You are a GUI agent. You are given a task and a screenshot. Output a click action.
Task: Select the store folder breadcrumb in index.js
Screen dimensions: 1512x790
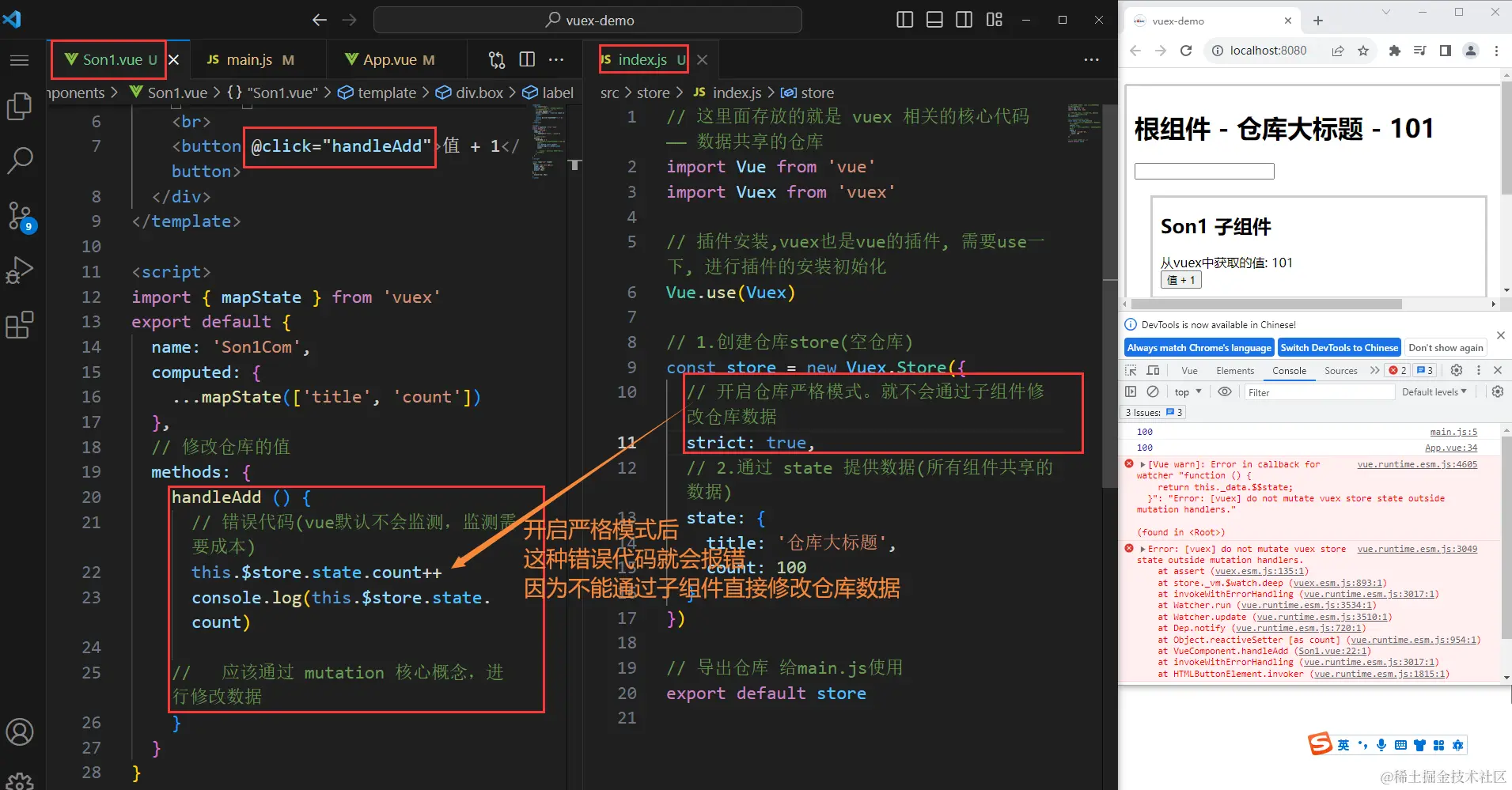coord(654,93)
